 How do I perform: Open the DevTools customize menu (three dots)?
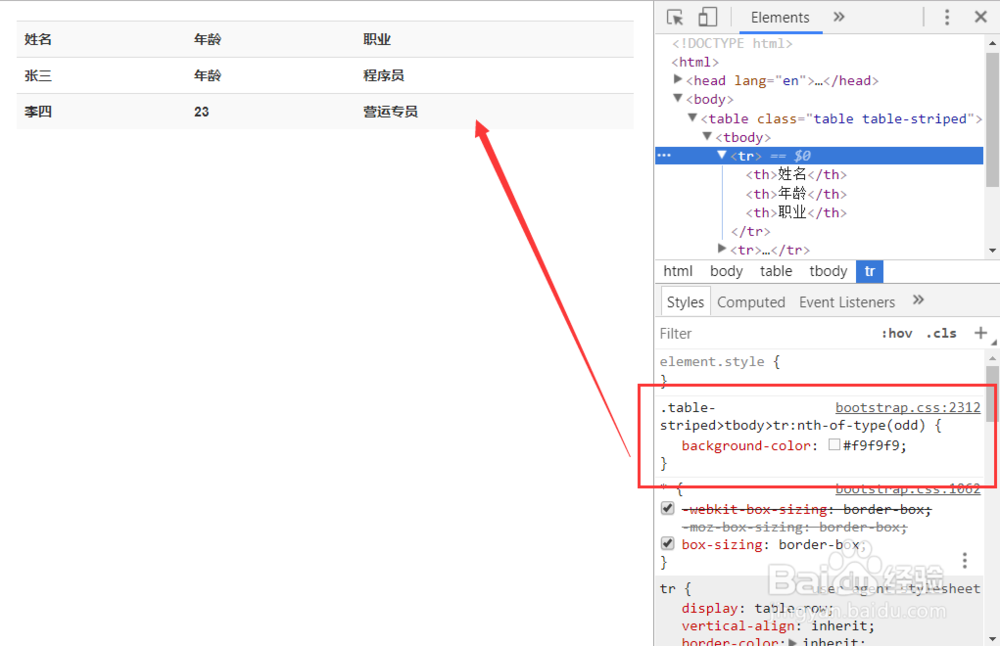click(x=946, y=17)
